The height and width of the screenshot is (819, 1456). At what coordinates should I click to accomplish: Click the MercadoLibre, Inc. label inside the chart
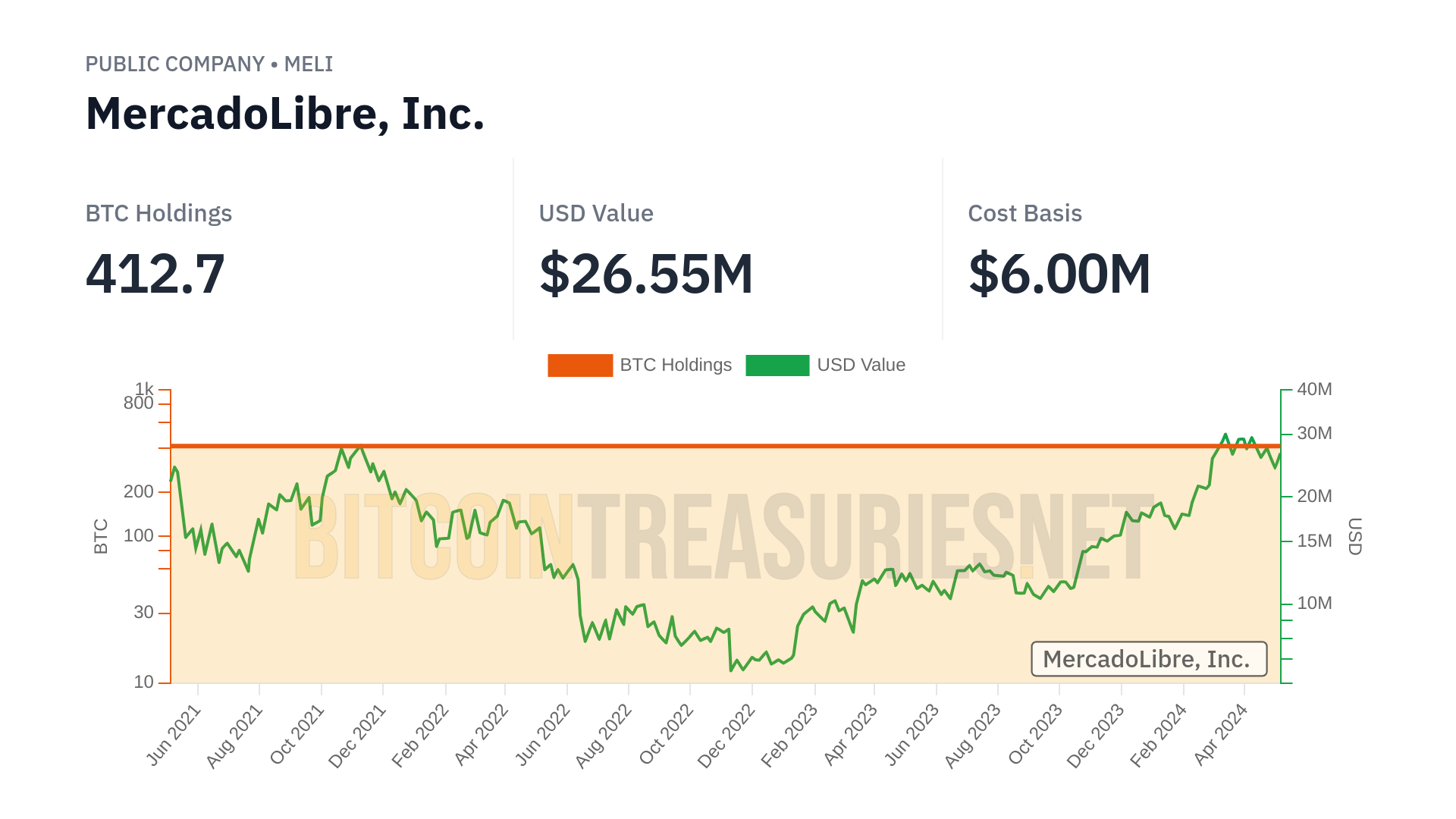(1148, 659)
